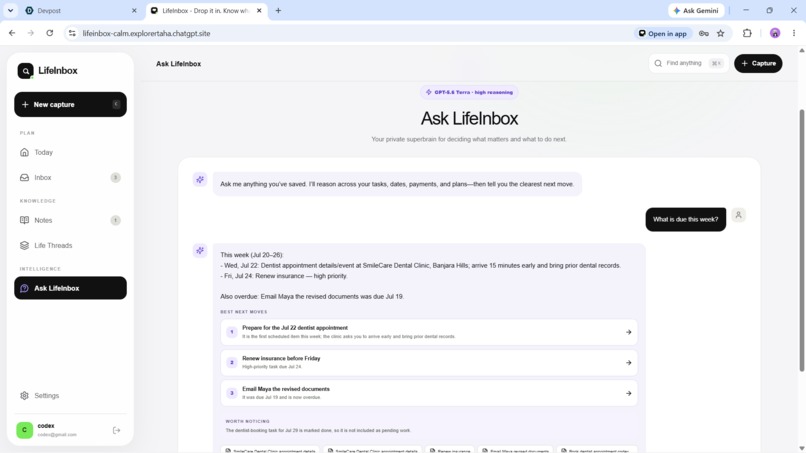Expand the tab search dropdown

pyautogui.click(x=10, y=10)
